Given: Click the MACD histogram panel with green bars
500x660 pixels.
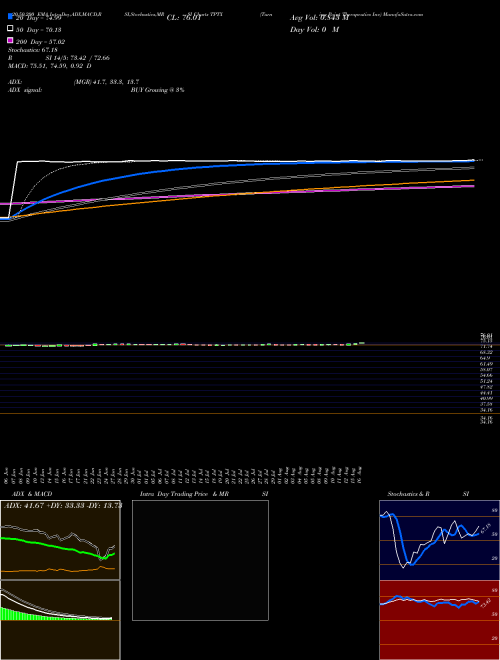Looking at the screenshot, I should click(60, 620).
